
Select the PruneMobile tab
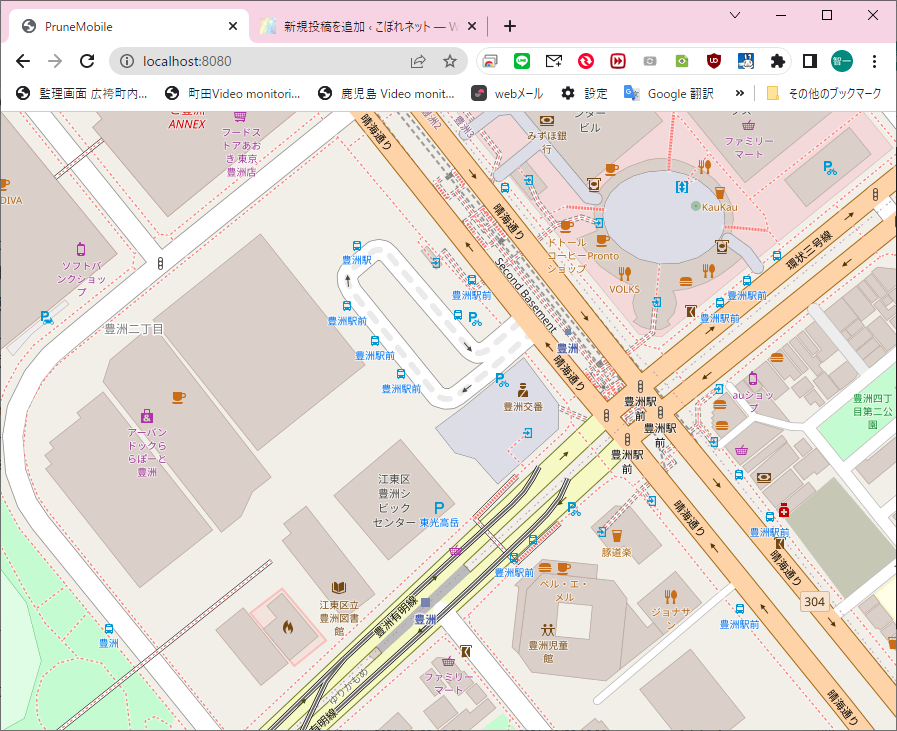click(x=120, y=26)
